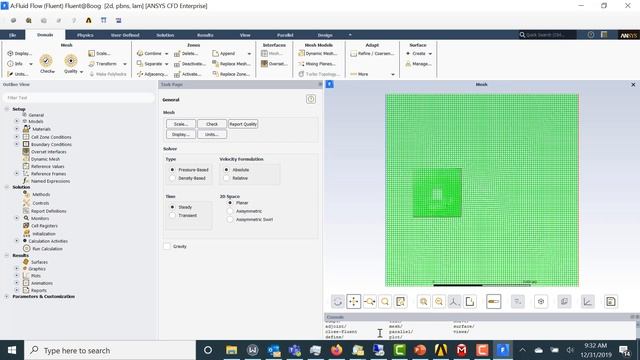Image resolution: width=640 pixels, height=360 pixels.
Task: Click Delete zones in ribbon
Action: [x=186, y=53]
